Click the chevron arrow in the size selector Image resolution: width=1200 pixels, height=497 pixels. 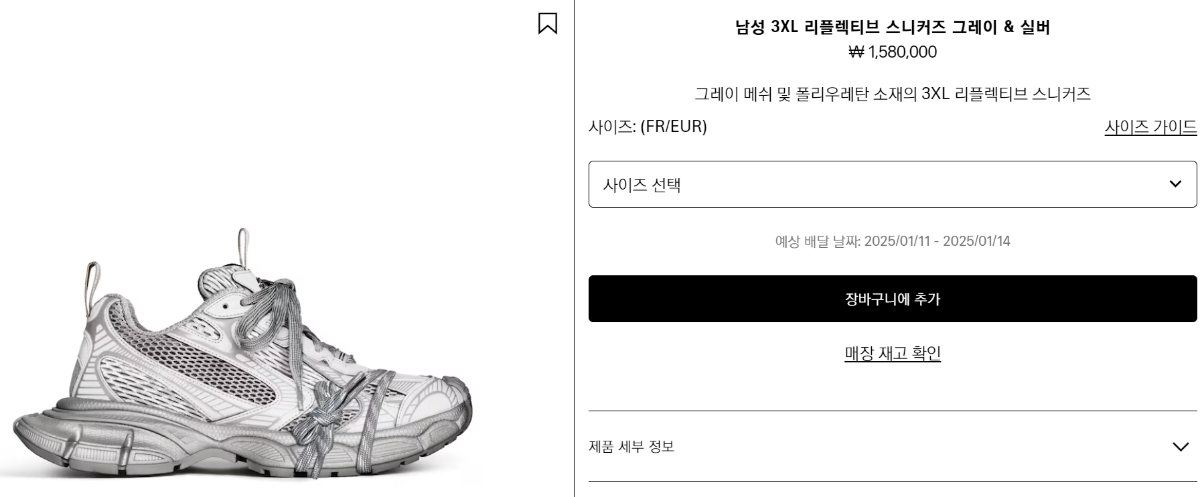point(1175,184)
